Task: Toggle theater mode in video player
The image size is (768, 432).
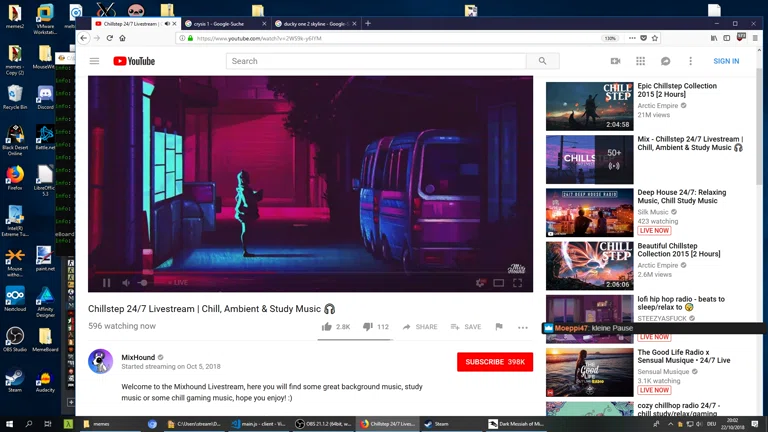Action: point(498,283)
